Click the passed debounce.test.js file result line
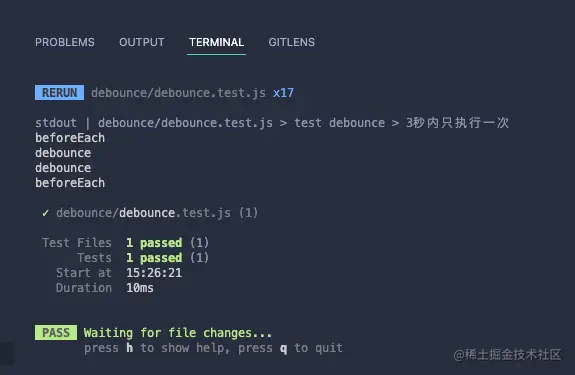Image resolution: width=575 pixels, height=375 pixels. pyautogui.click(x=150, y=213)
